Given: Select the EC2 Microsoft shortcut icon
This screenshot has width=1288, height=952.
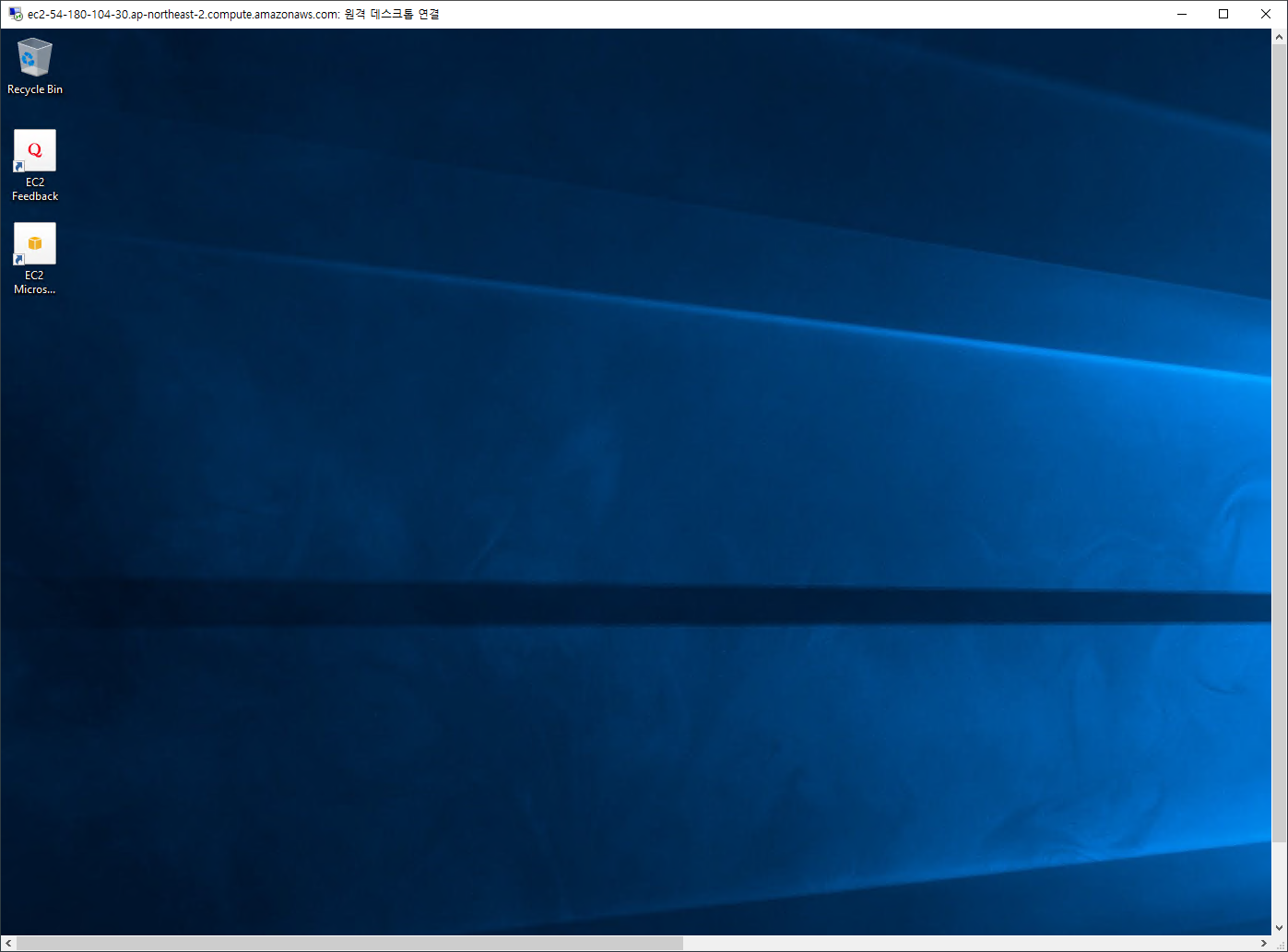Looking at the screenshot, I should pyautogui.click(x=35, y=243).
